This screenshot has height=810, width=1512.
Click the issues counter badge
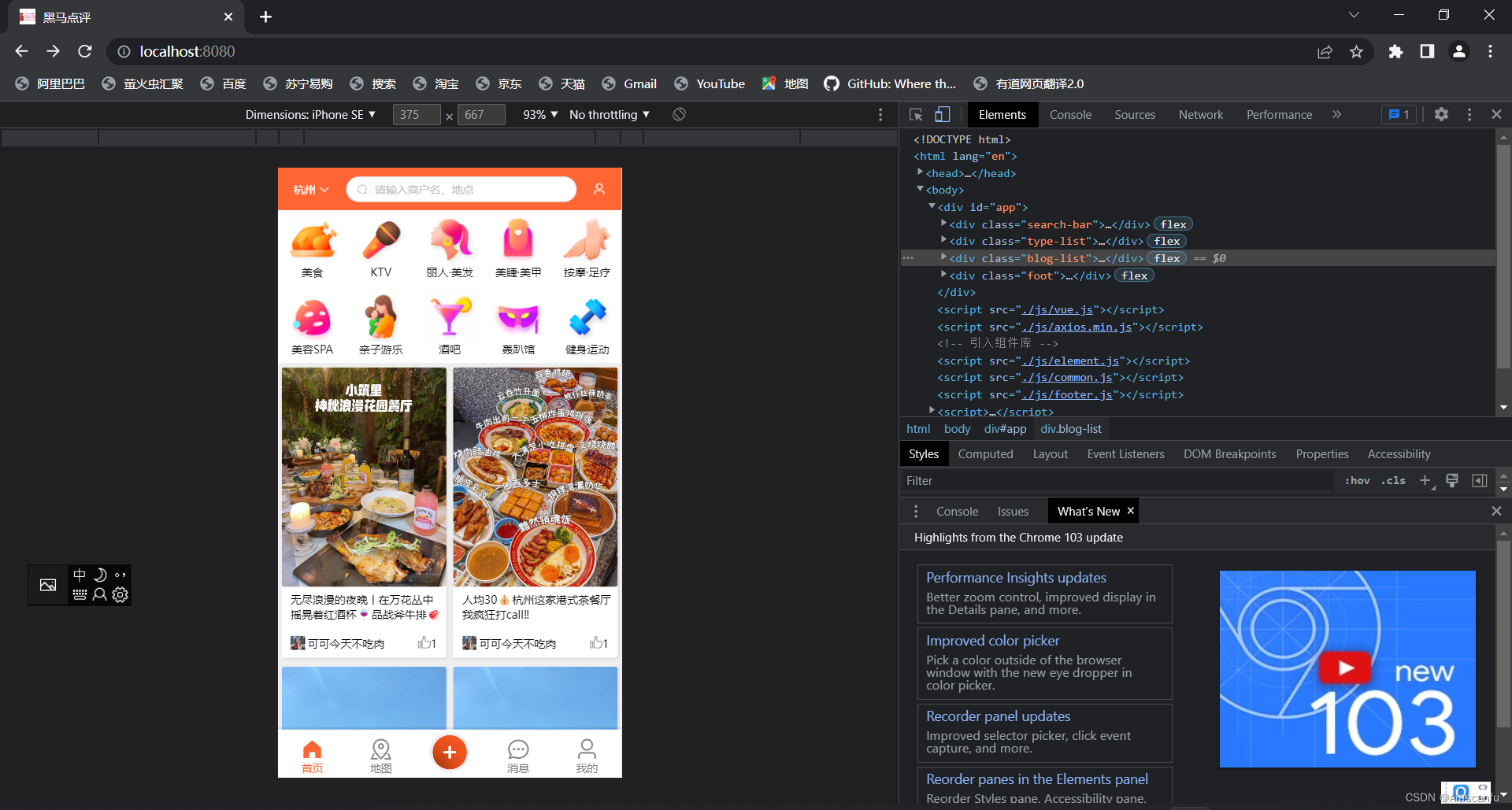(x=1399, y=115)
